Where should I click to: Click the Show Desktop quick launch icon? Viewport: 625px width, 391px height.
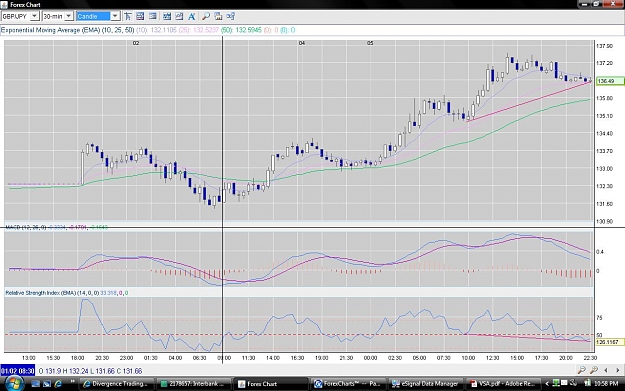pyautogui.click(x=35, y=384)
